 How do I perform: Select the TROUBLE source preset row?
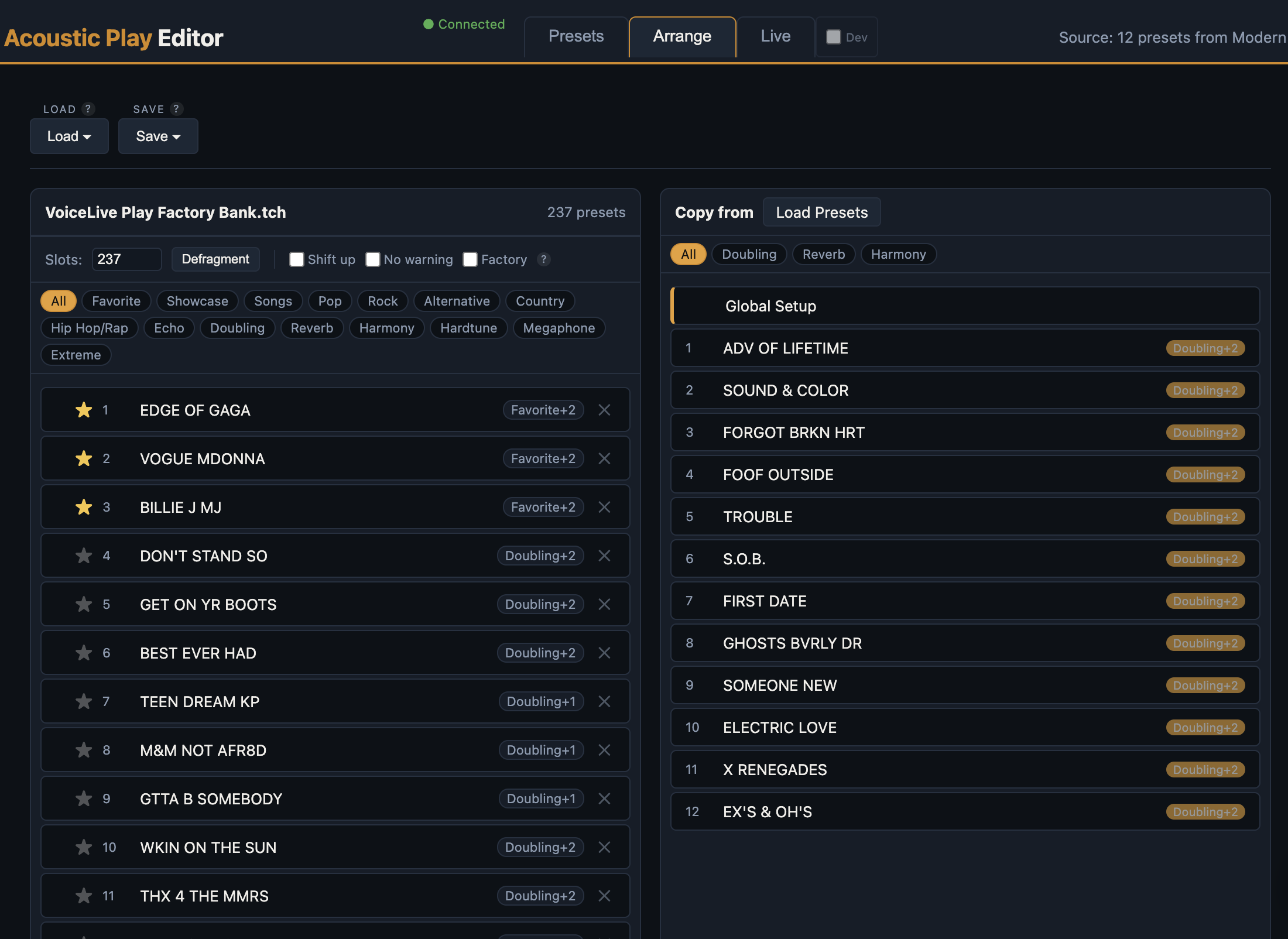965,517
